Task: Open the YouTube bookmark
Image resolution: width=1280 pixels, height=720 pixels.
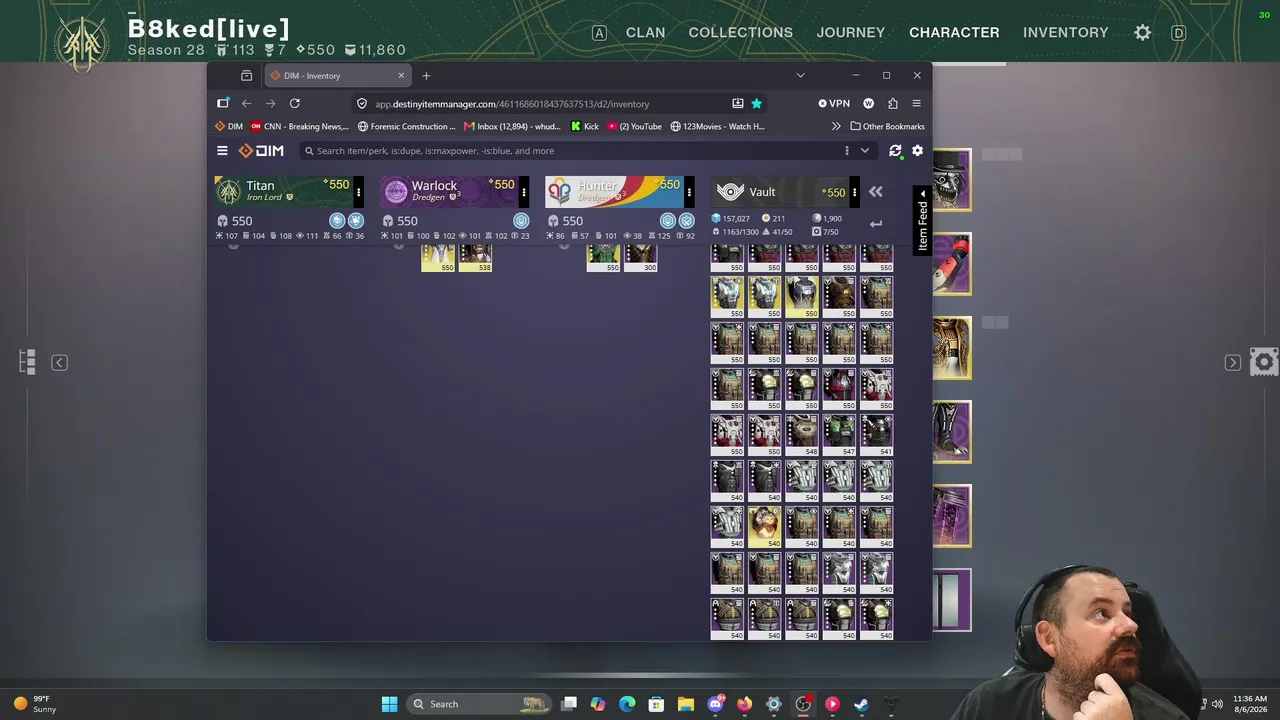Action: click(634, 127)
